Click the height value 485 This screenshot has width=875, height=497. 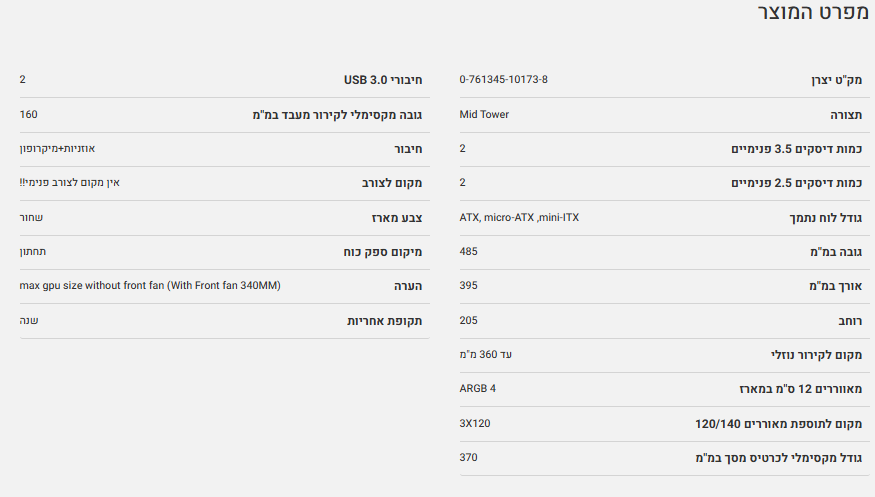(468, 251)
